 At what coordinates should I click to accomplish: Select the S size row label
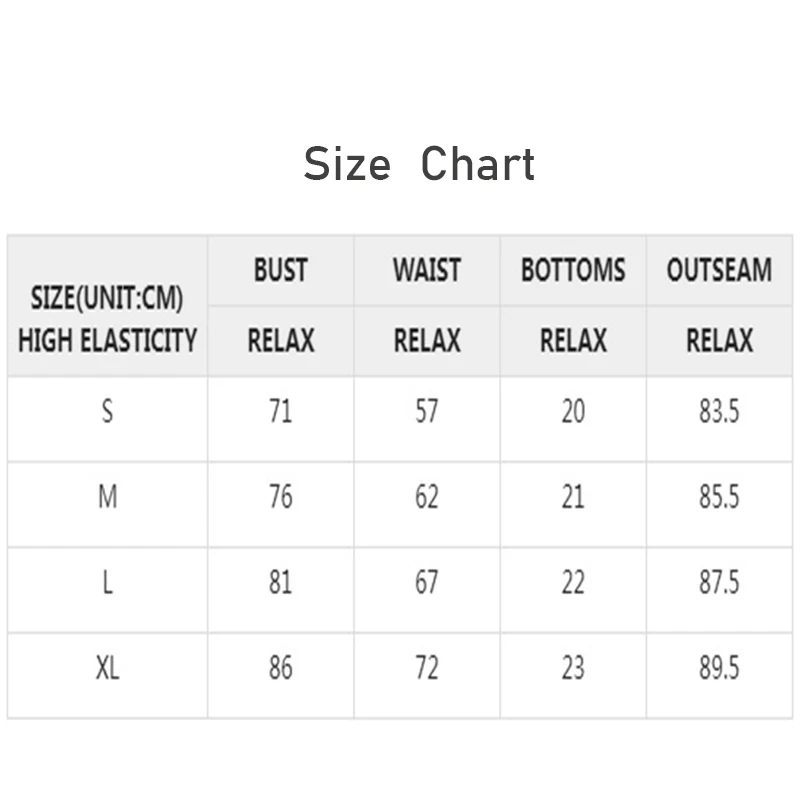[x=107, y=412]
